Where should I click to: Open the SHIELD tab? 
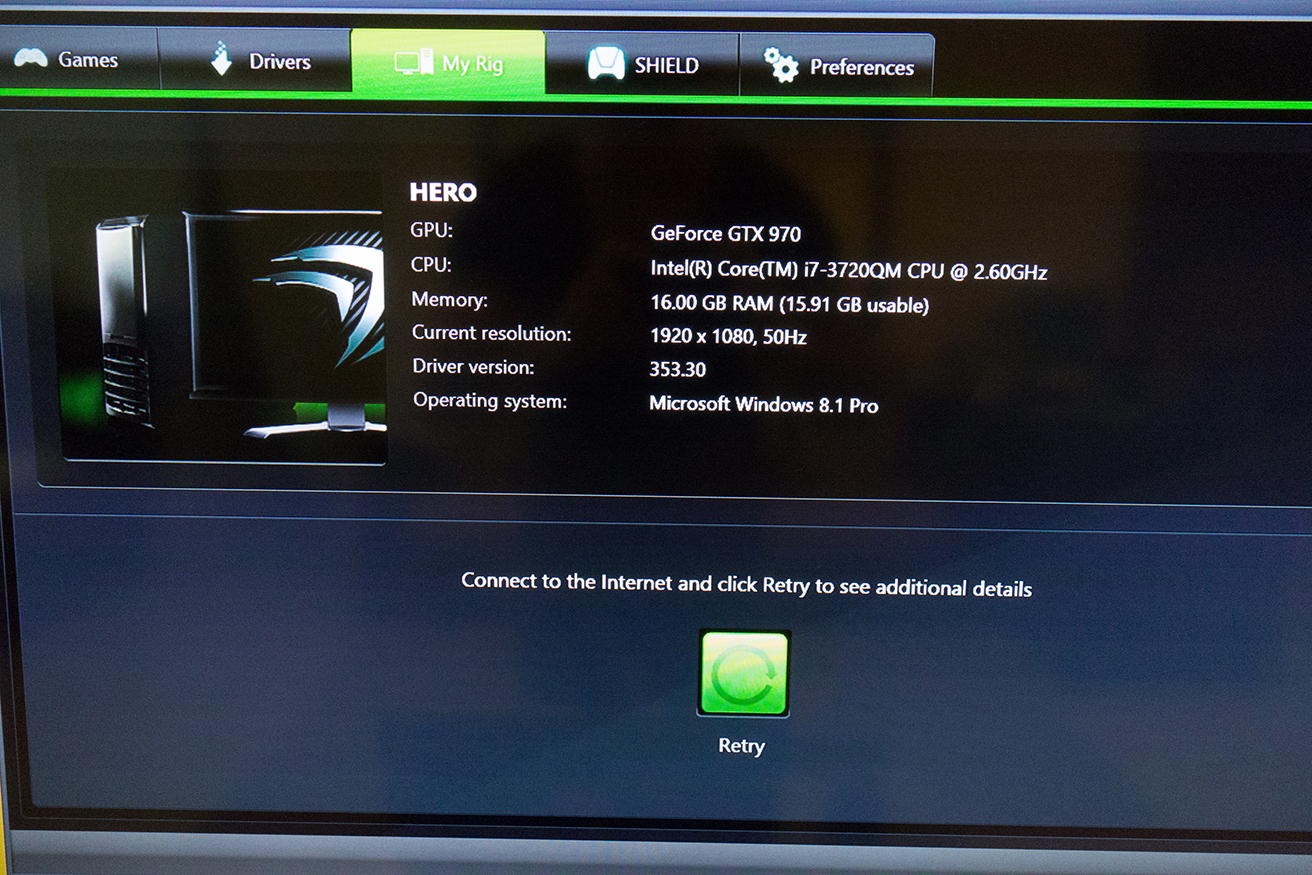[x=642, y=64]
